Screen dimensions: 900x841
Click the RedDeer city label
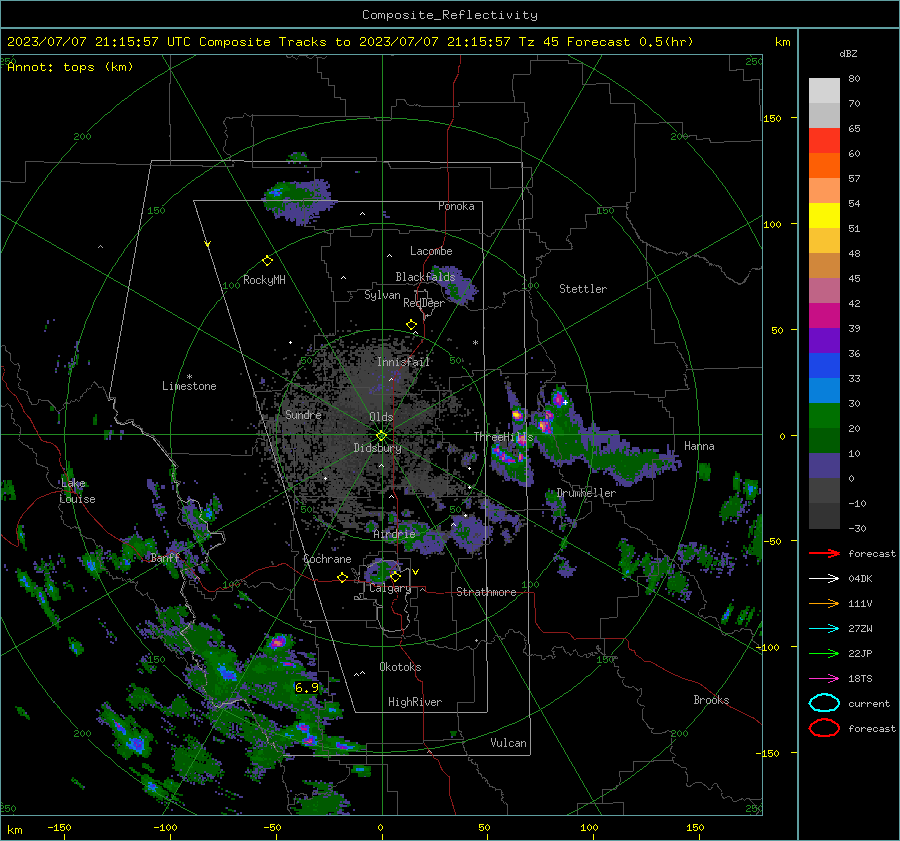pos(424,303)
